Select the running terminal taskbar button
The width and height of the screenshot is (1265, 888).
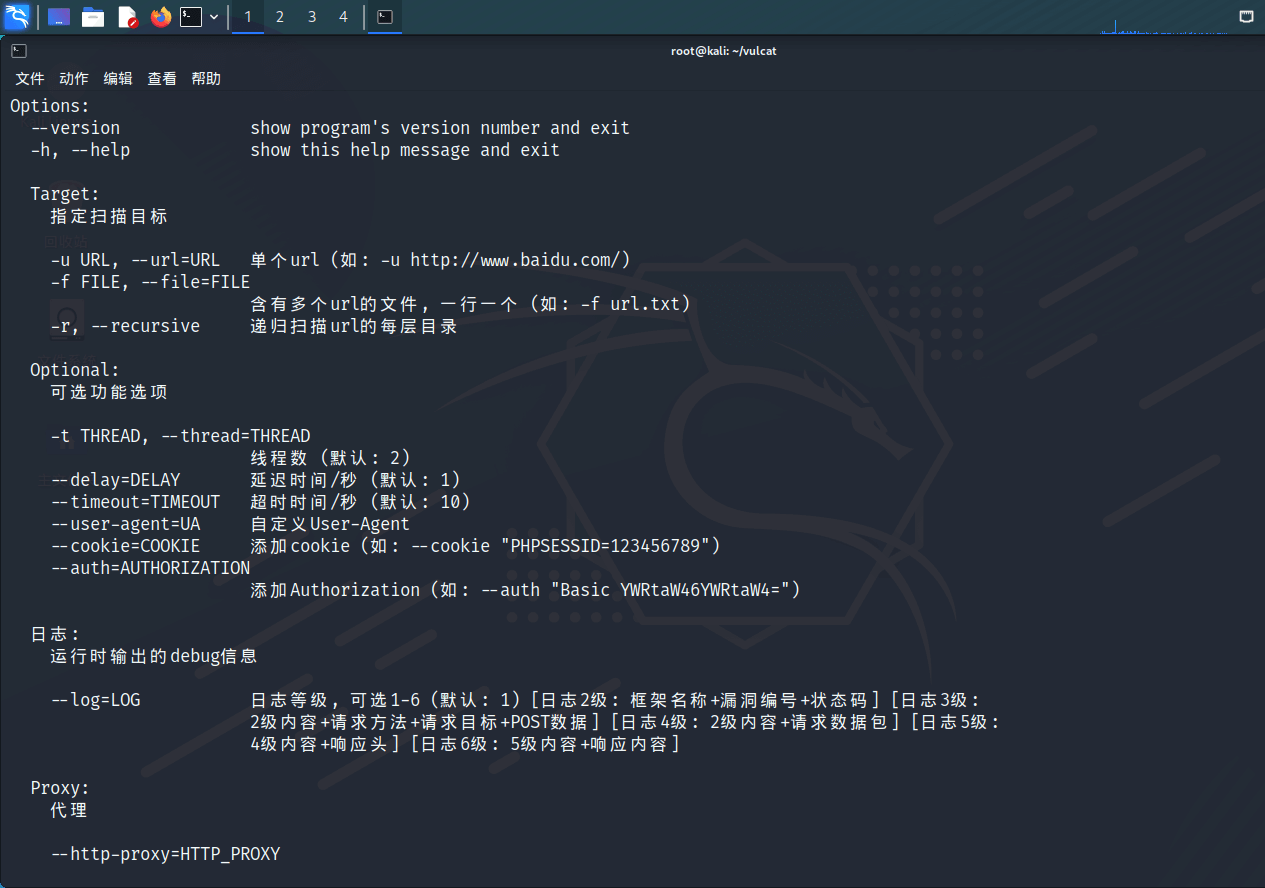[x=385, y=17]
